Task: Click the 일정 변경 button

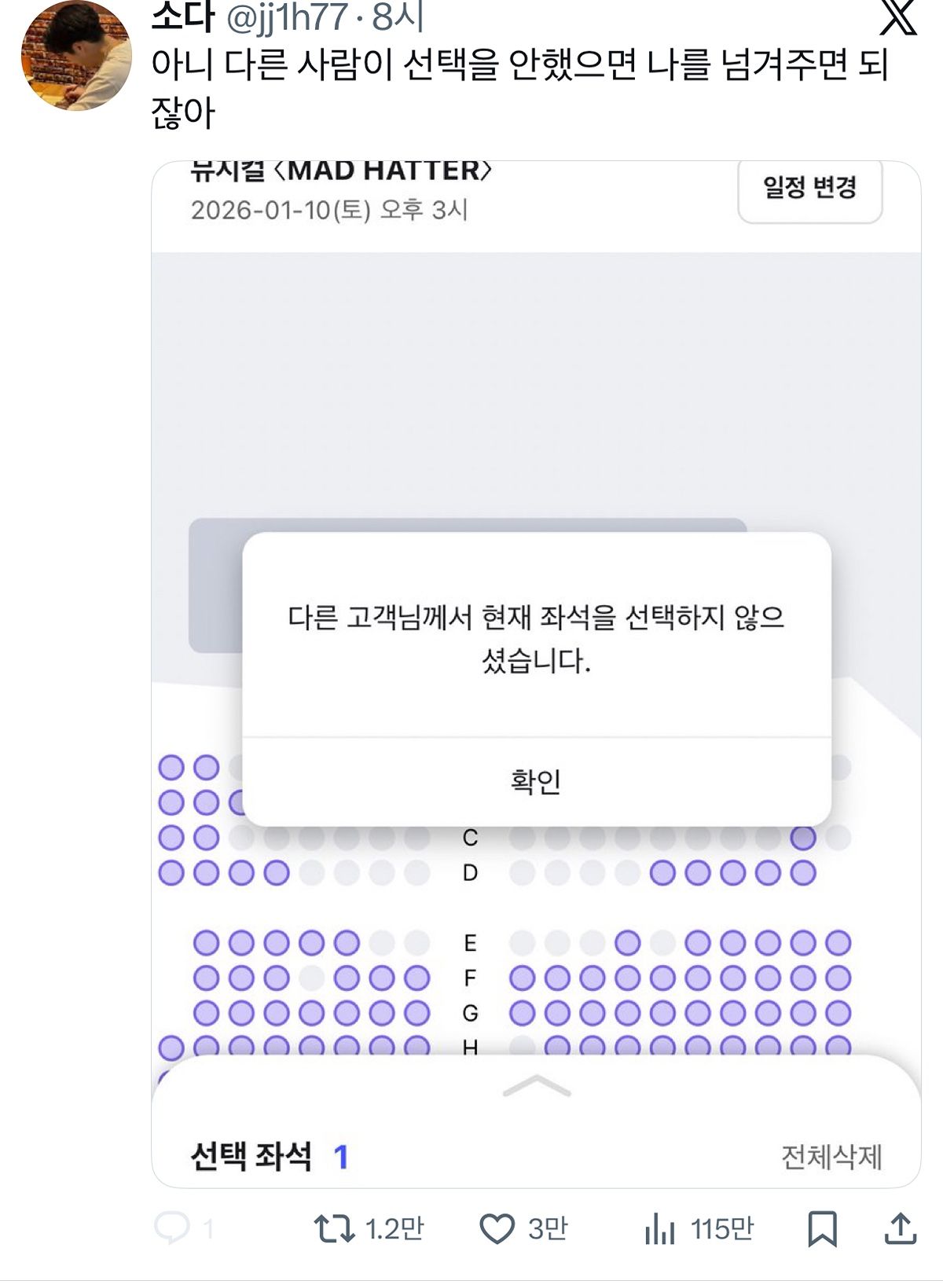Action: [809, 188]
